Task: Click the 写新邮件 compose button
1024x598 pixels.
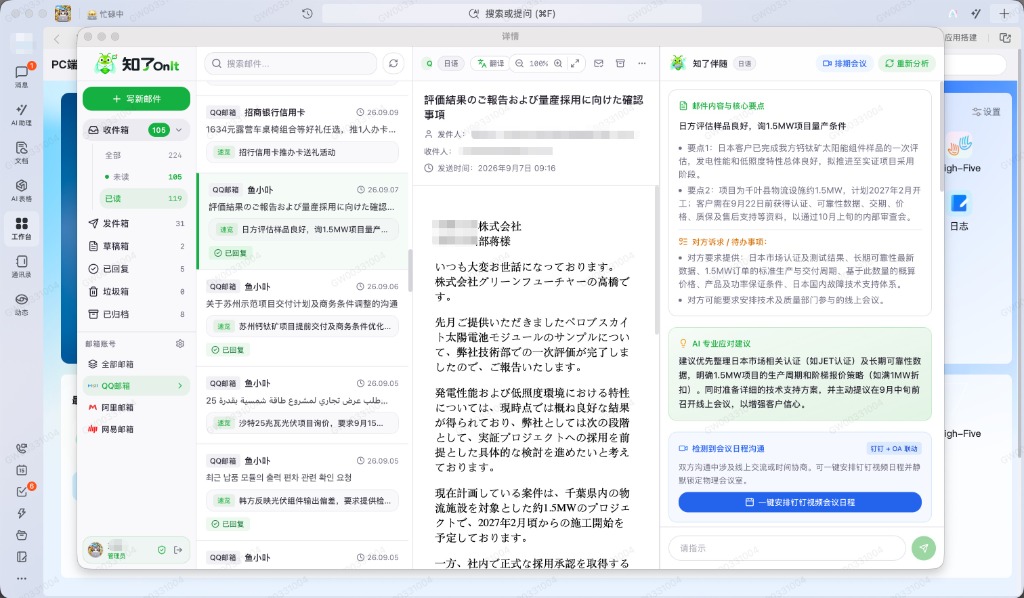Action: (136, 99)
